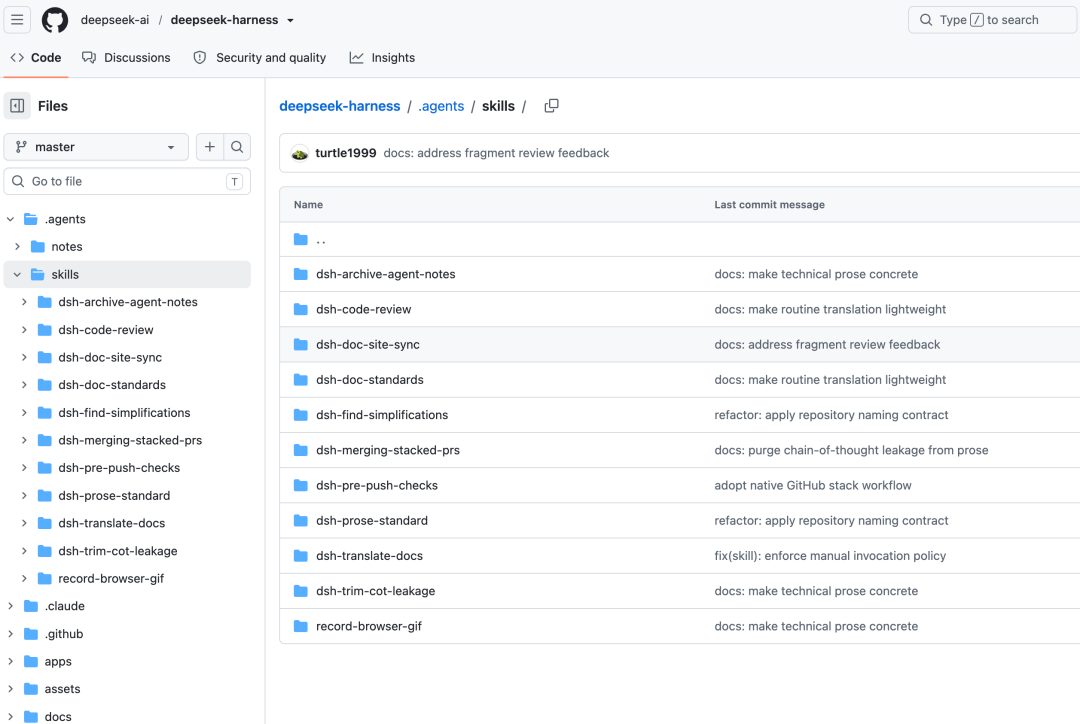The width and height of the screenshot is (1080, 724).
Task: Open the dsh-pre-push-checks folder in the table
Action: (x=377, y=485)
